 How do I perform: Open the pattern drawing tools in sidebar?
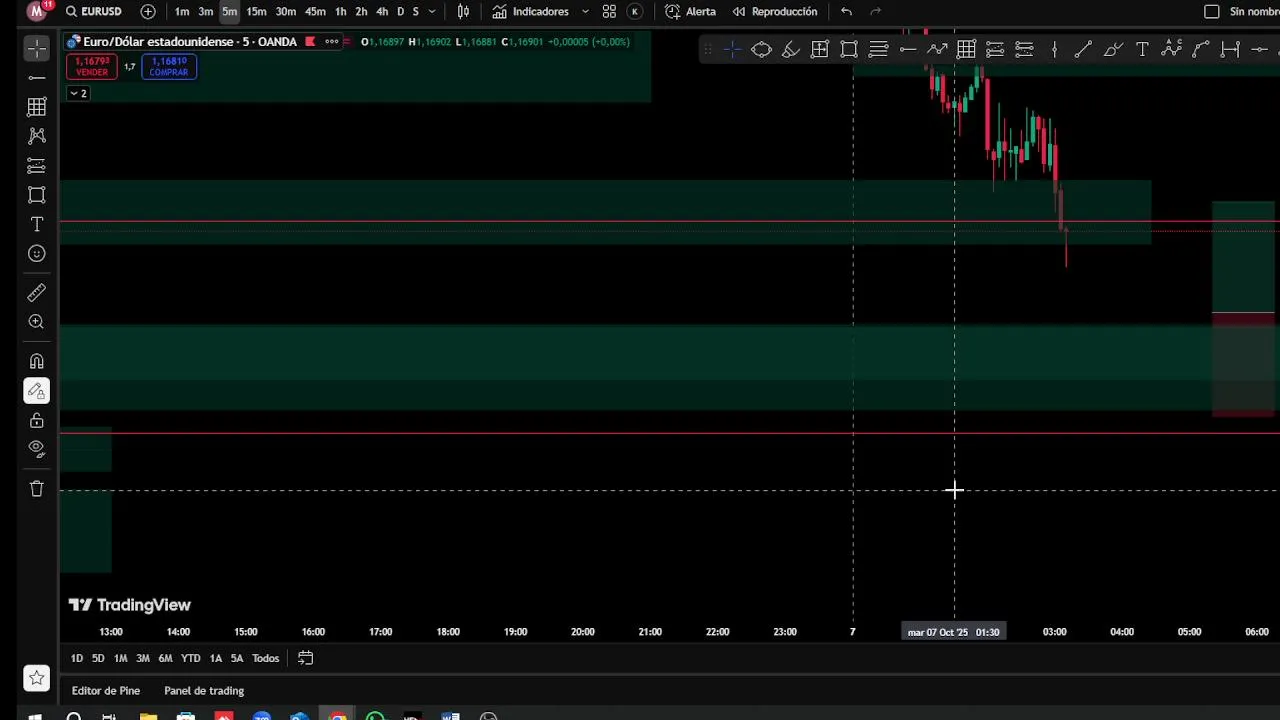click(x=37, y=136)
